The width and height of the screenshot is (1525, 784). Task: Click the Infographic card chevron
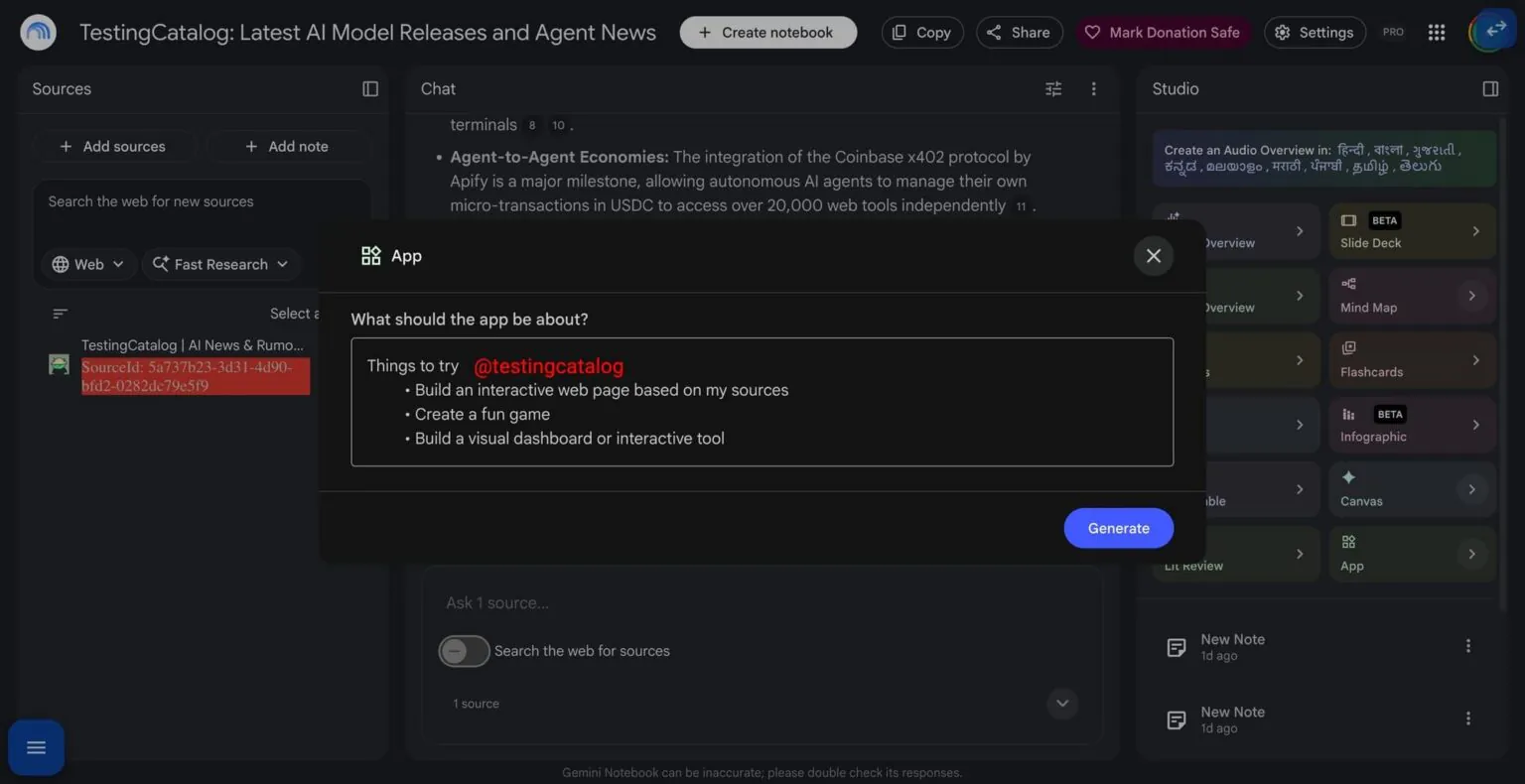pyautogui.click(x=1475, y=425)
